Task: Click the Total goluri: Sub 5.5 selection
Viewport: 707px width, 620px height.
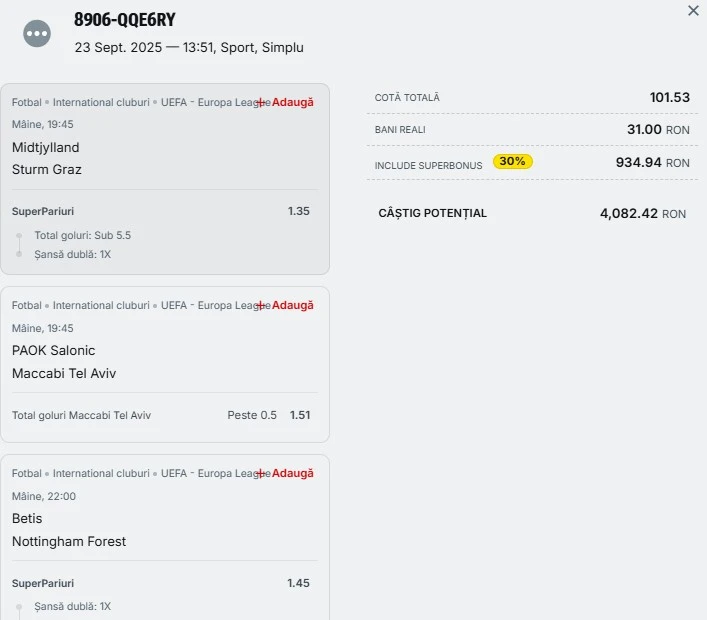Action: 83,235
